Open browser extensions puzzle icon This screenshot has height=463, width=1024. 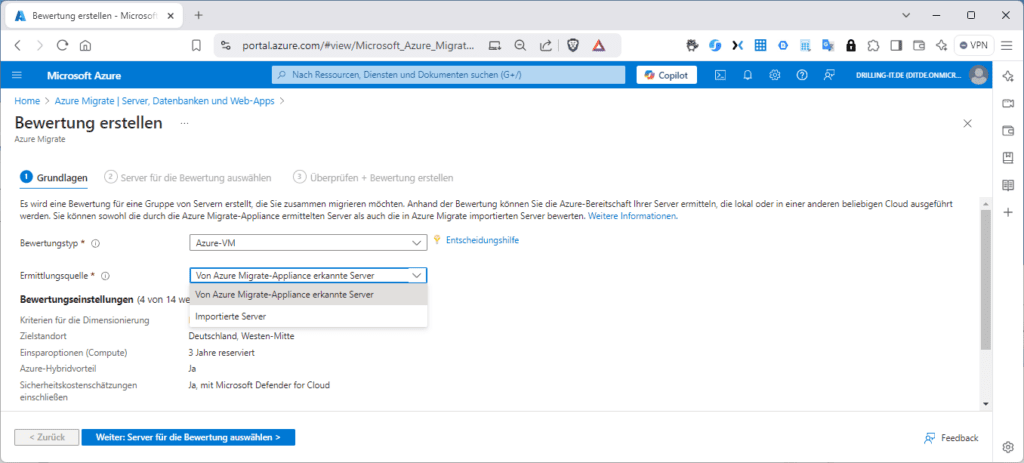[873, 46]
